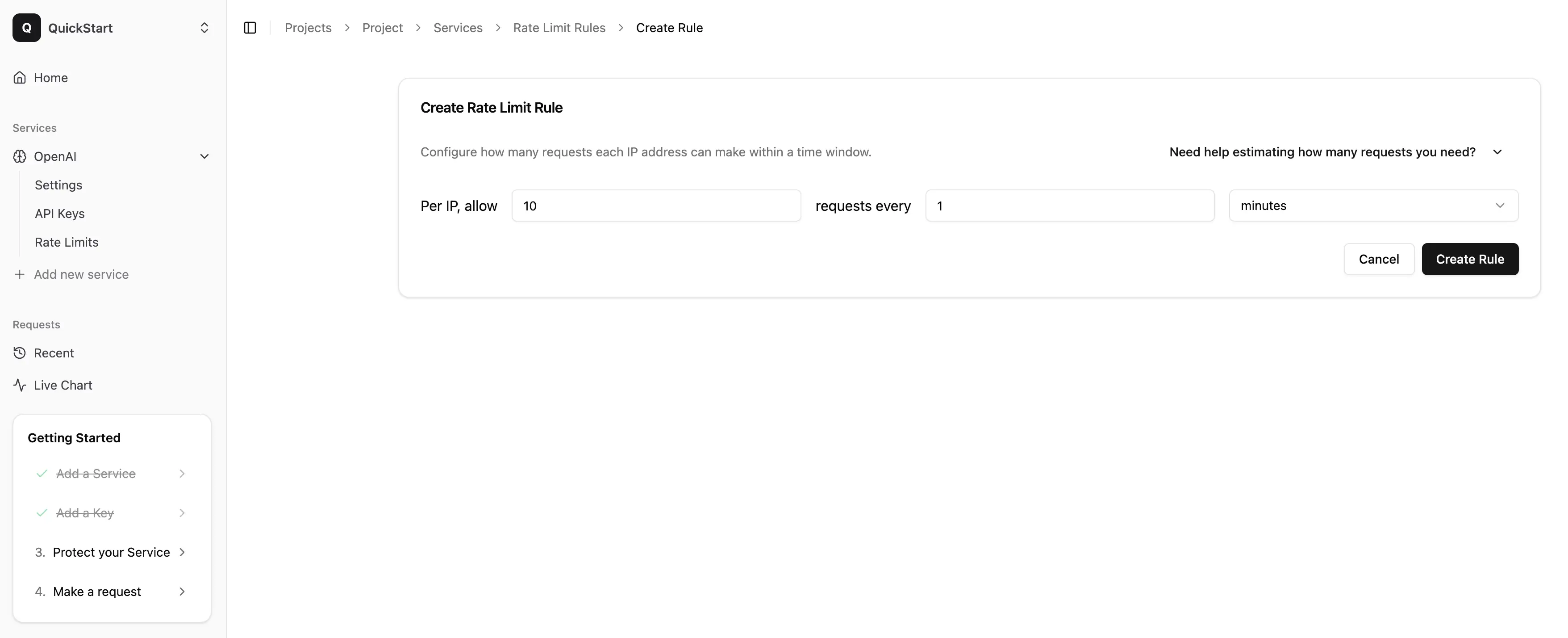The image size is (1568, 638).
Task: Navigate to Rate Limit Rules breadcrumb
Action: tap(559, 27)
